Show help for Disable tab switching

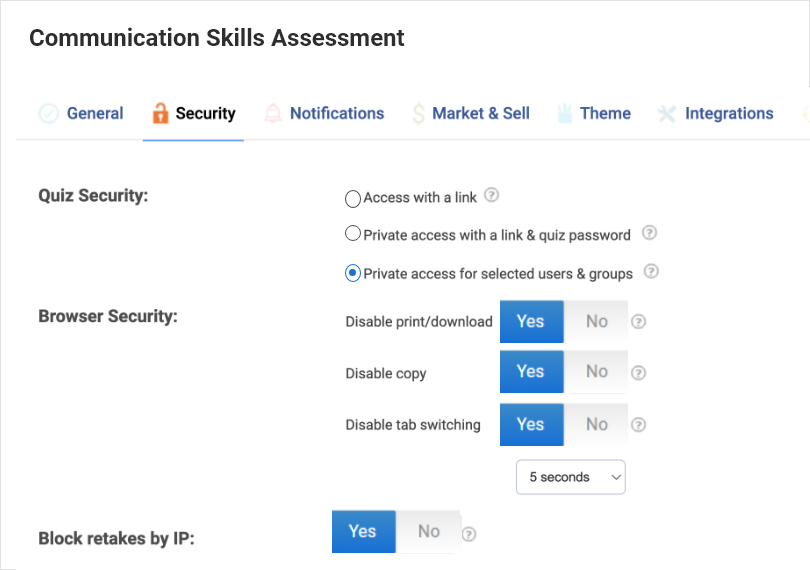click(x=639, y=424)
